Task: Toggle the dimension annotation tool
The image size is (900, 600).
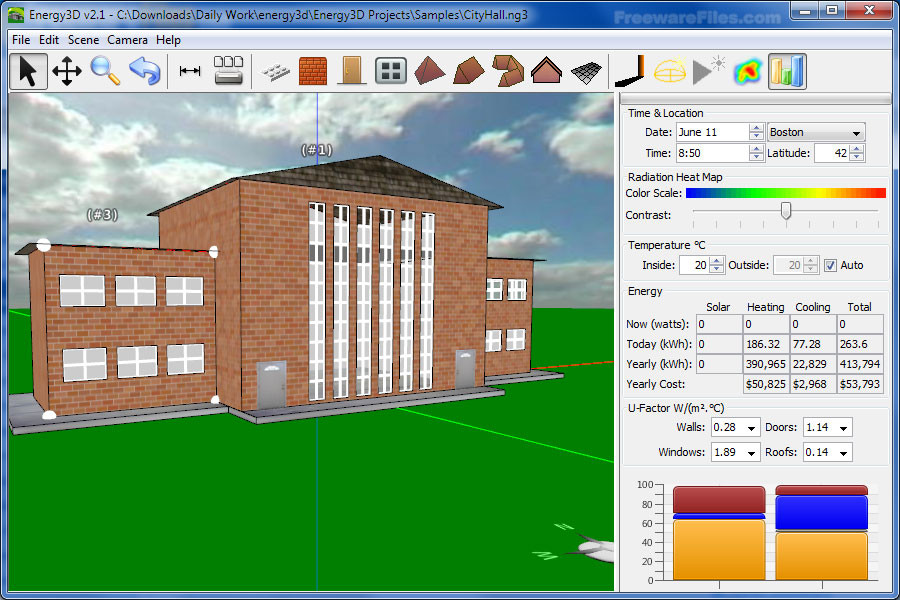Action: [x=190, y=71]
